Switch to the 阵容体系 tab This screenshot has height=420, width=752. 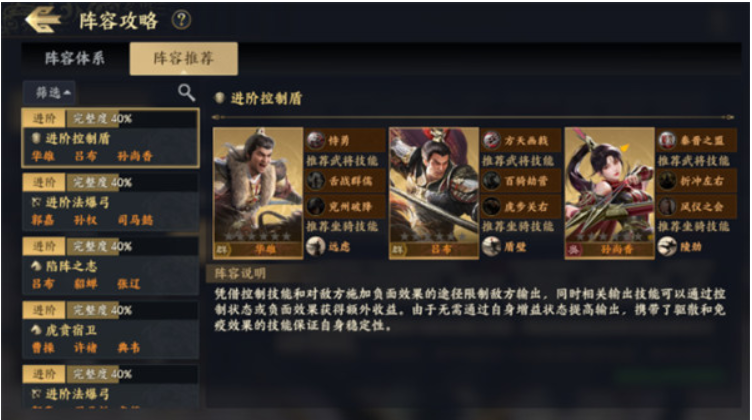(x=75, y=58)
